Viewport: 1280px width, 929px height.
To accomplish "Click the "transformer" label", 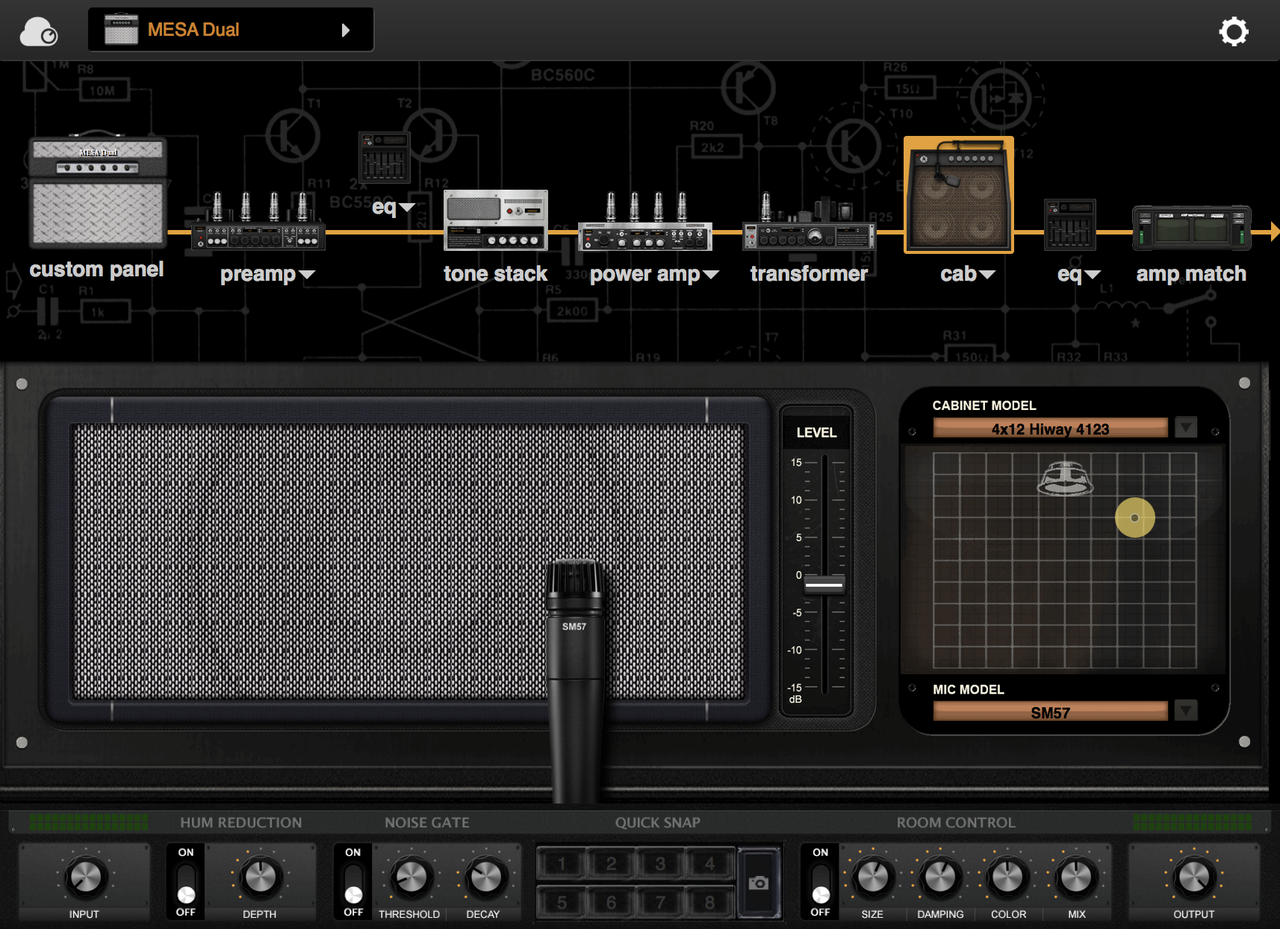I will [x=809, y=274].
